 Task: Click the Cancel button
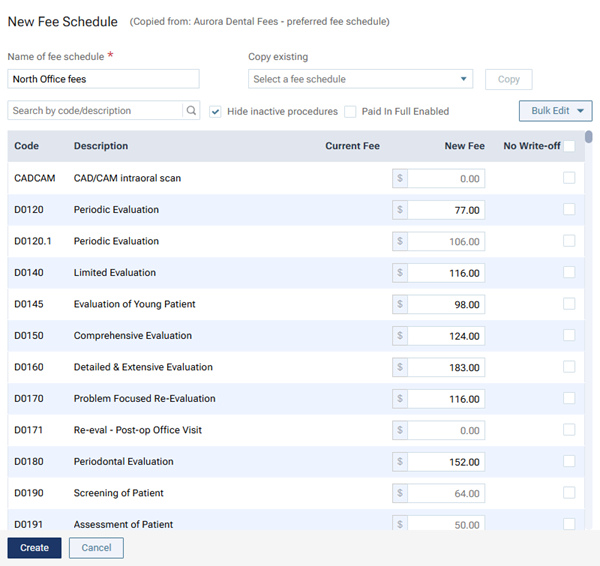pyautogui.click(x=96, y=548)
